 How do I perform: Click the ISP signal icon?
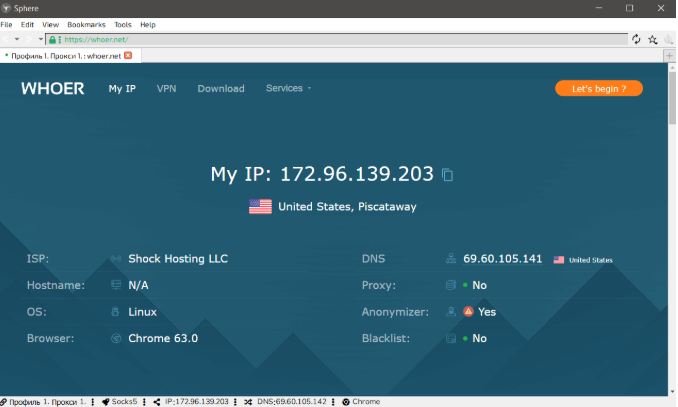[x=116, y=259]
